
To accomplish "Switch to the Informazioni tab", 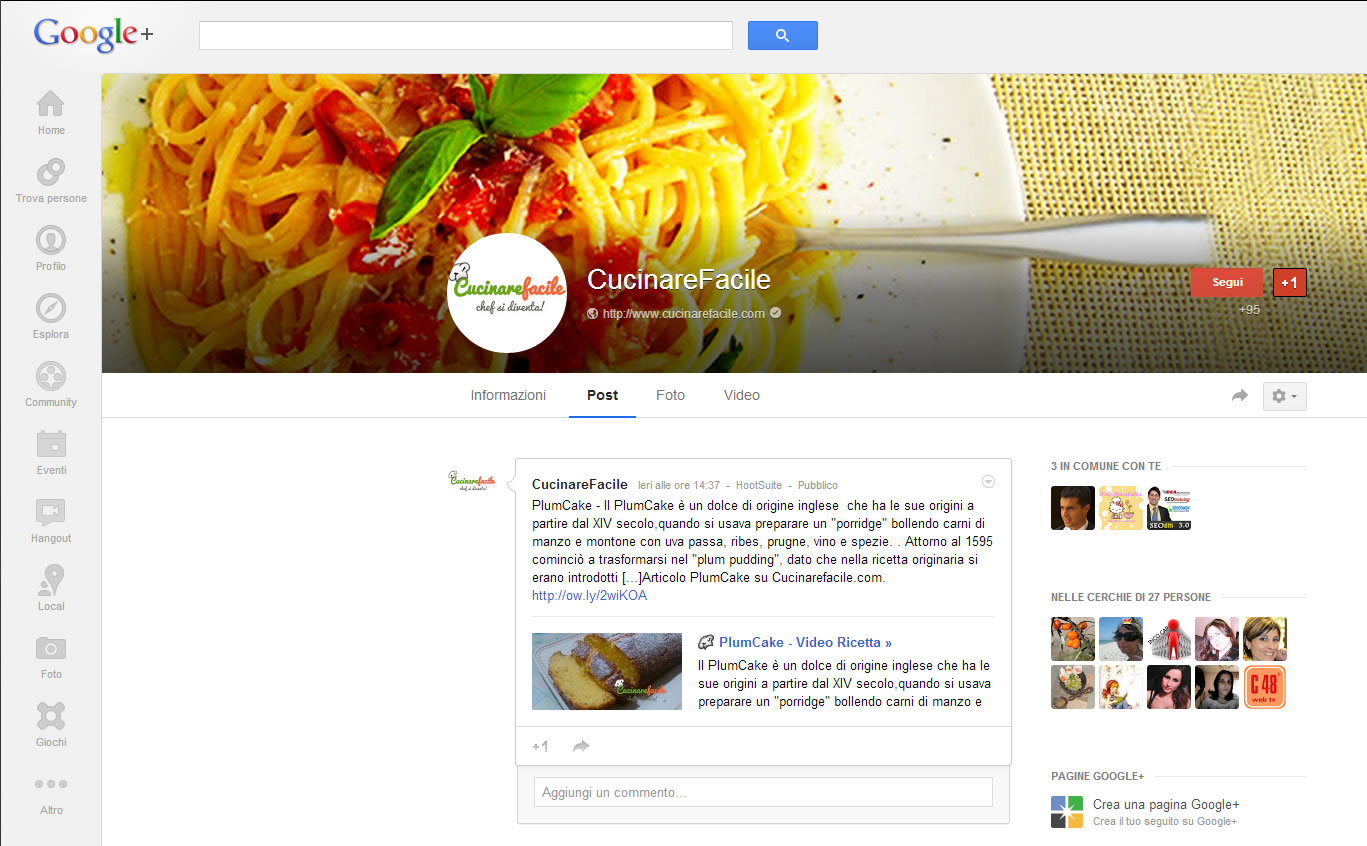I will [508, 395].
